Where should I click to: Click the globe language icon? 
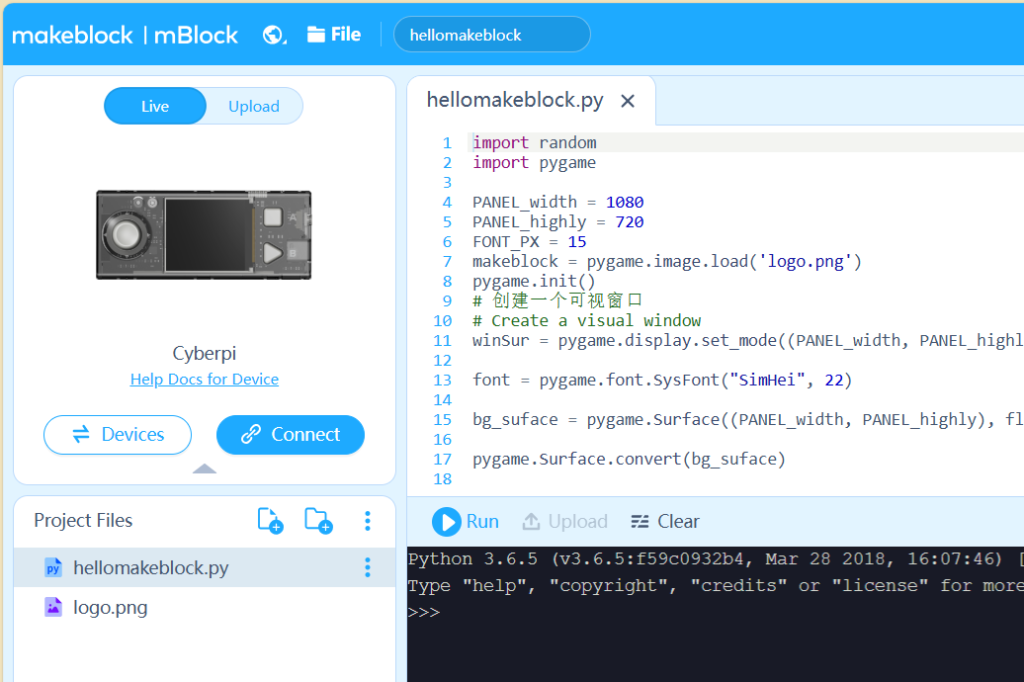(x=274, y=35)
